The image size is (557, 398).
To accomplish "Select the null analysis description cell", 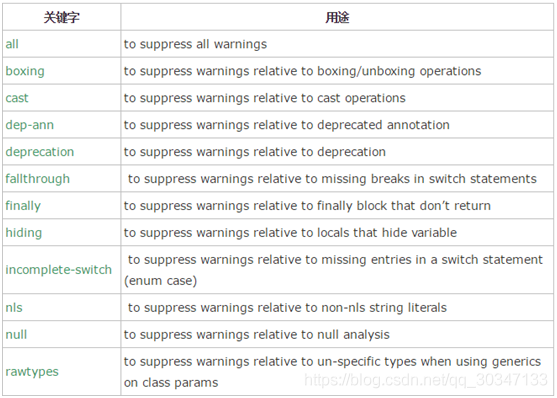I will [337, 335].
